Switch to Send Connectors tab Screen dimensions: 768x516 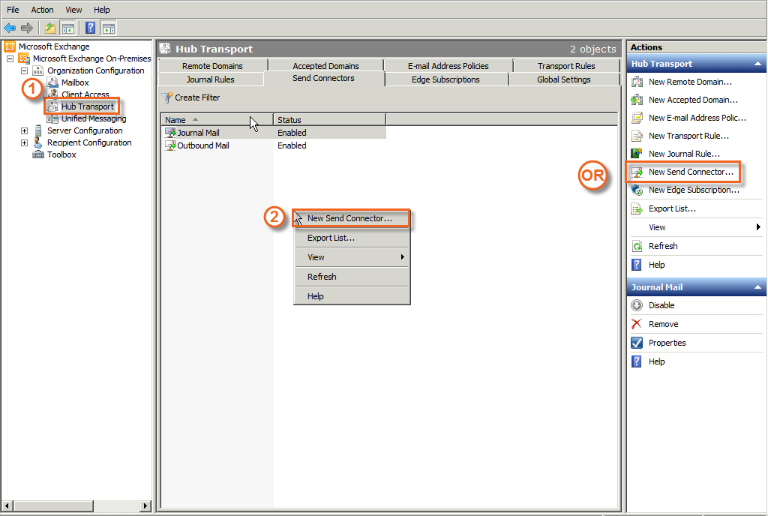(323, 78)
